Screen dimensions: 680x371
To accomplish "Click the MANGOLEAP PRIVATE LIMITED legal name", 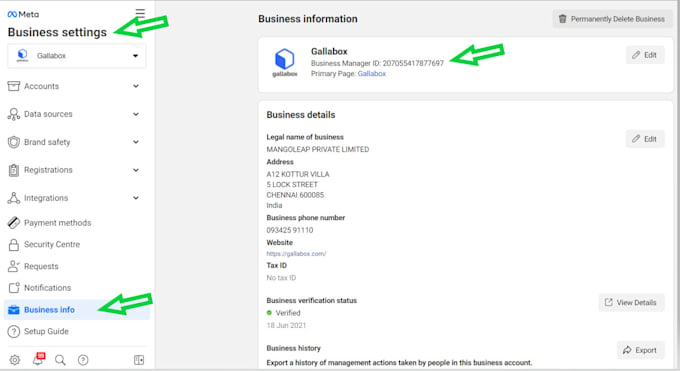I will coord(318,149).
